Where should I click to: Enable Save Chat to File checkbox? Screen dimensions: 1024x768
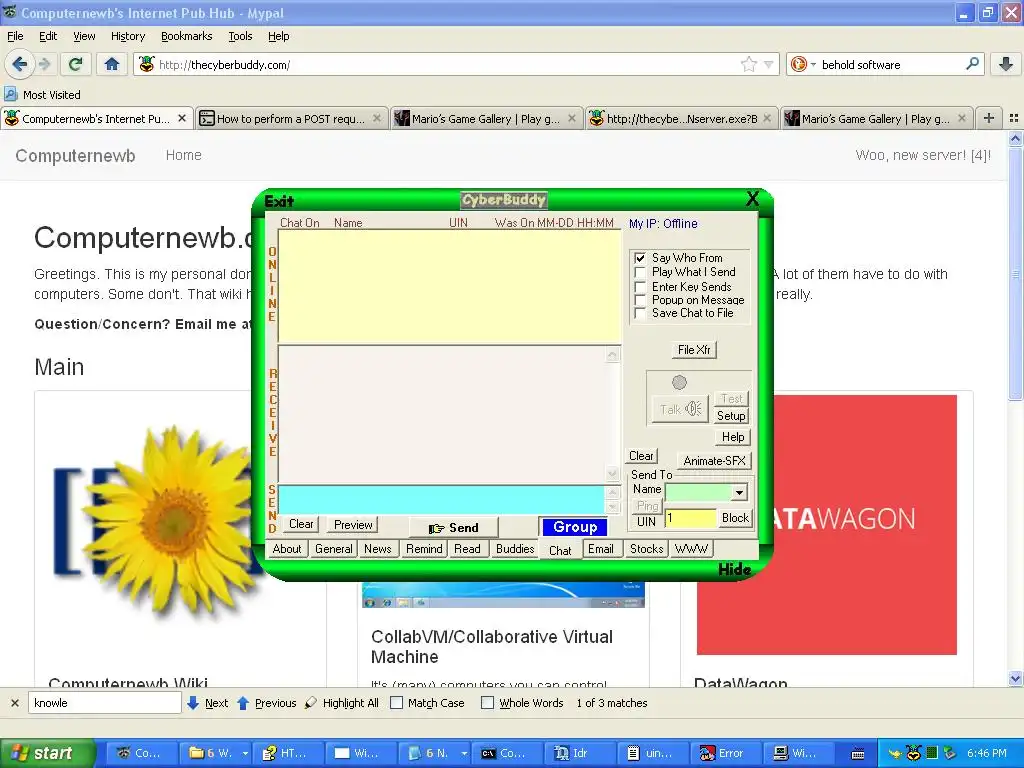tap(641, 313)
